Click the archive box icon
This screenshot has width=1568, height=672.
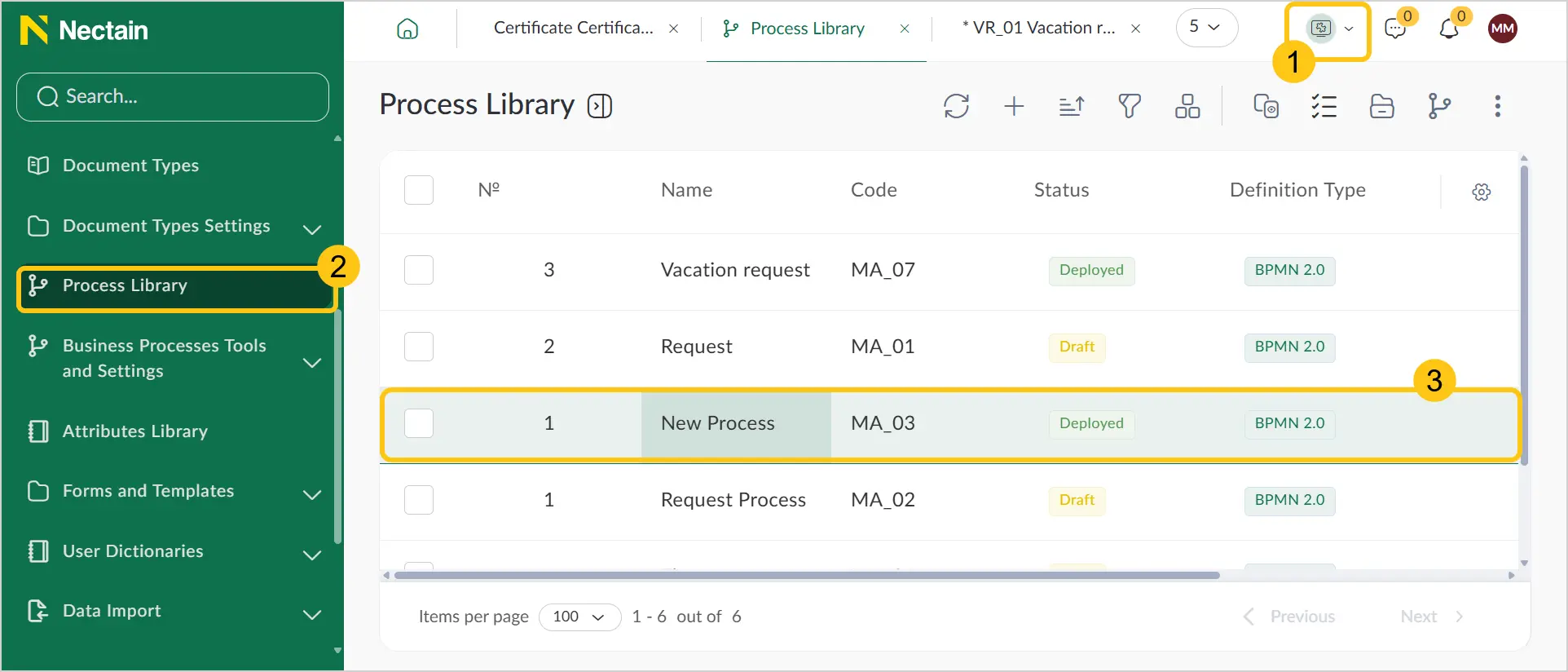pyautogui.click(x=1381, y=106)
